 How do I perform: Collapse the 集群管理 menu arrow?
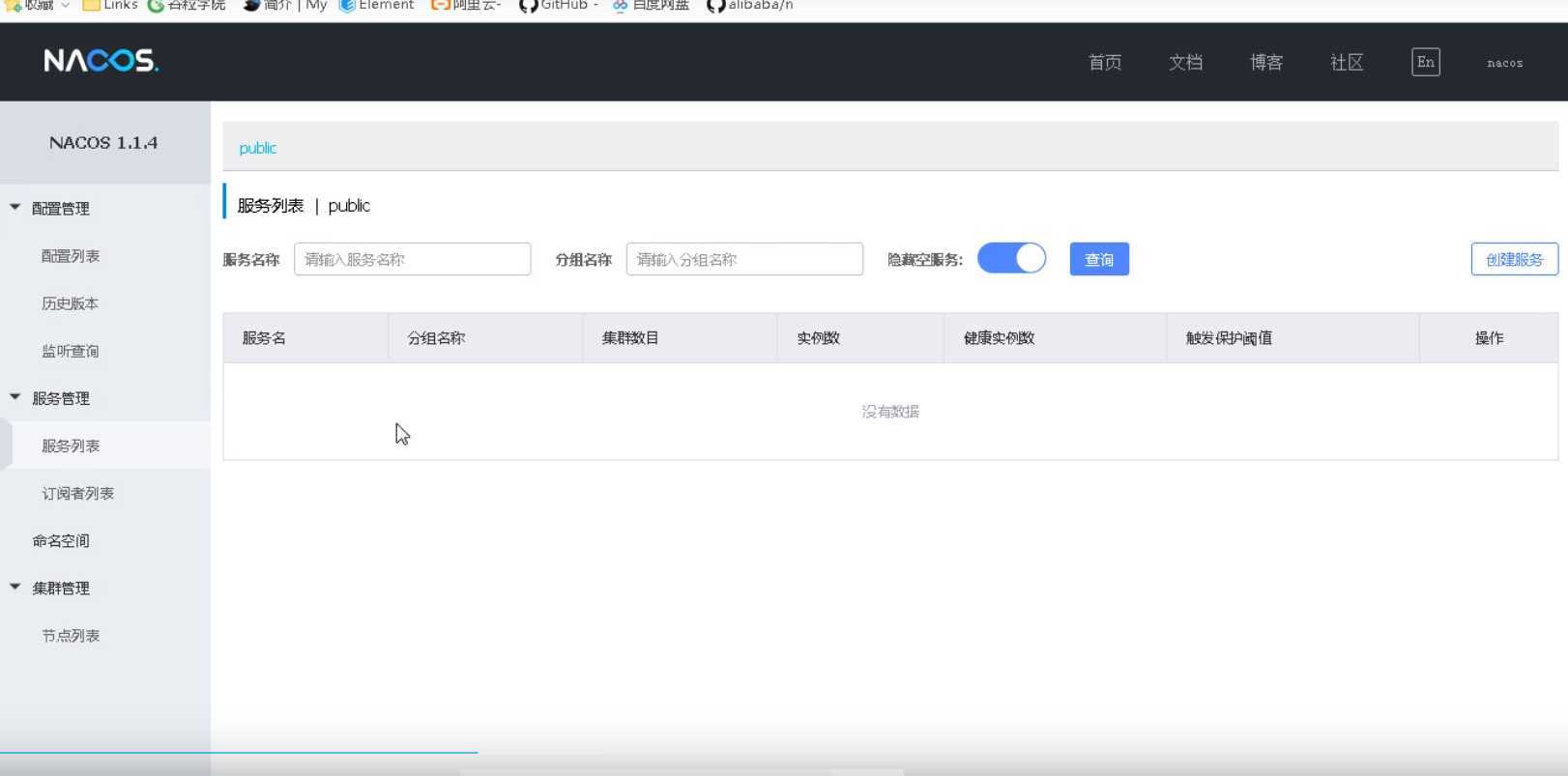pyautogui.click(x=15, y=587)
